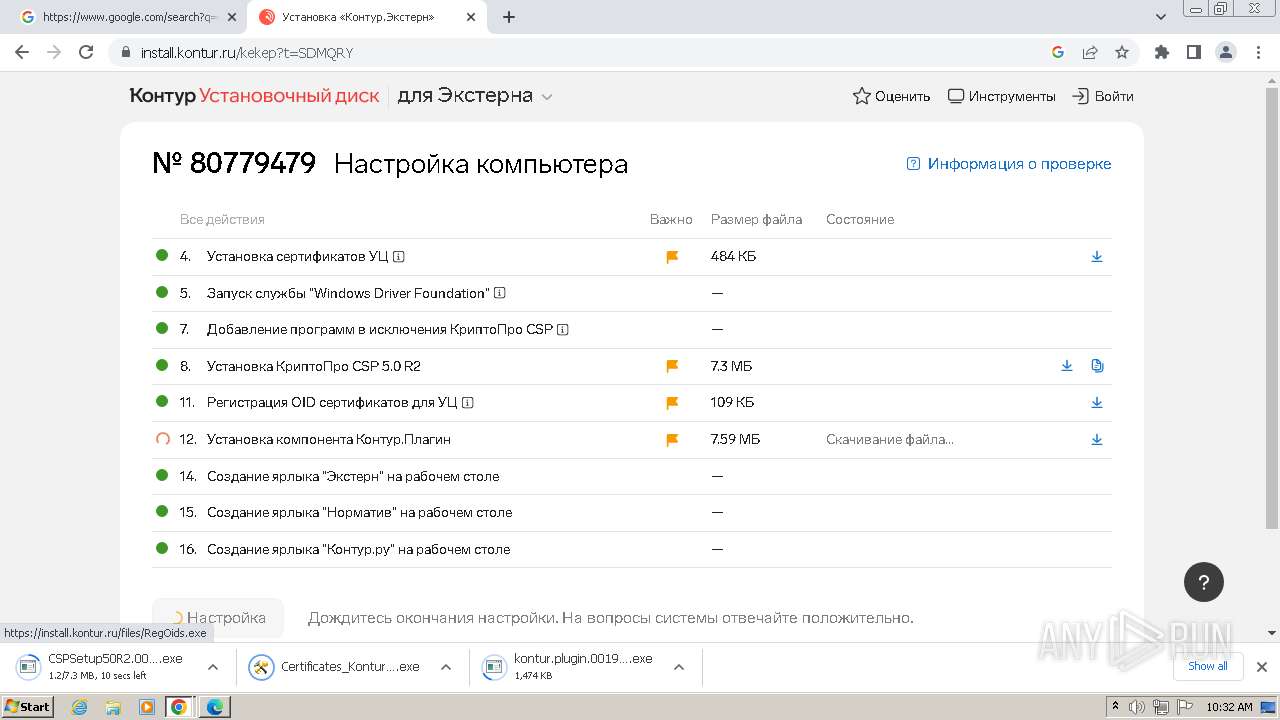The height and width of the screenshot is (720, 1280).
Task: Share this page icon in address bar
Action: [x=1090, y=52]
